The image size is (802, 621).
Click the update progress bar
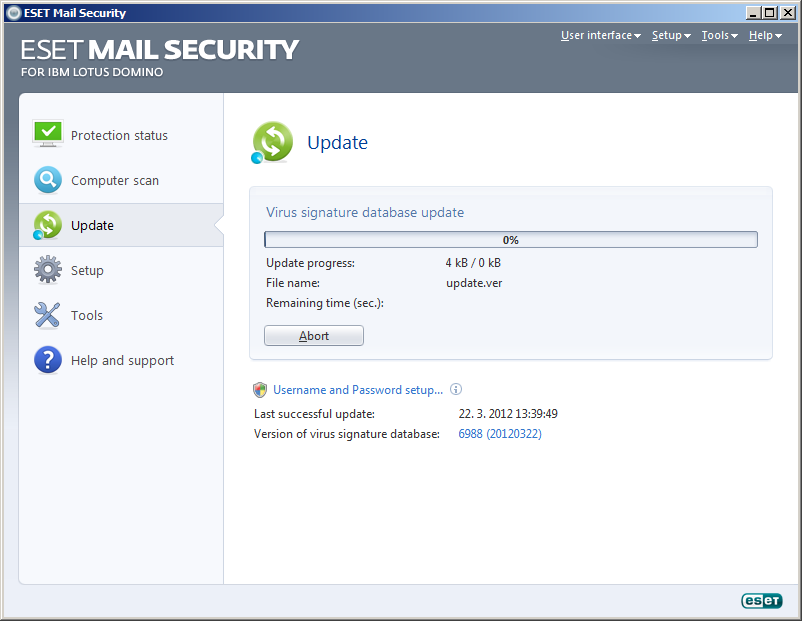click(510, 239)
